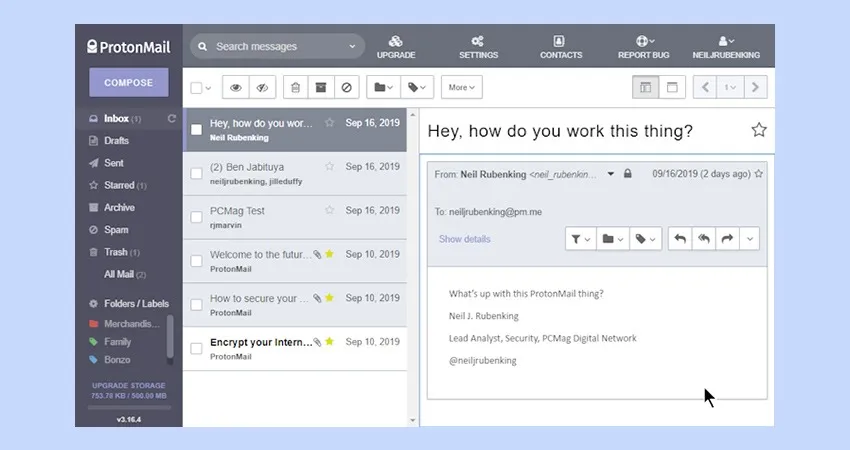Switch to row layout view

coord(672,87)
